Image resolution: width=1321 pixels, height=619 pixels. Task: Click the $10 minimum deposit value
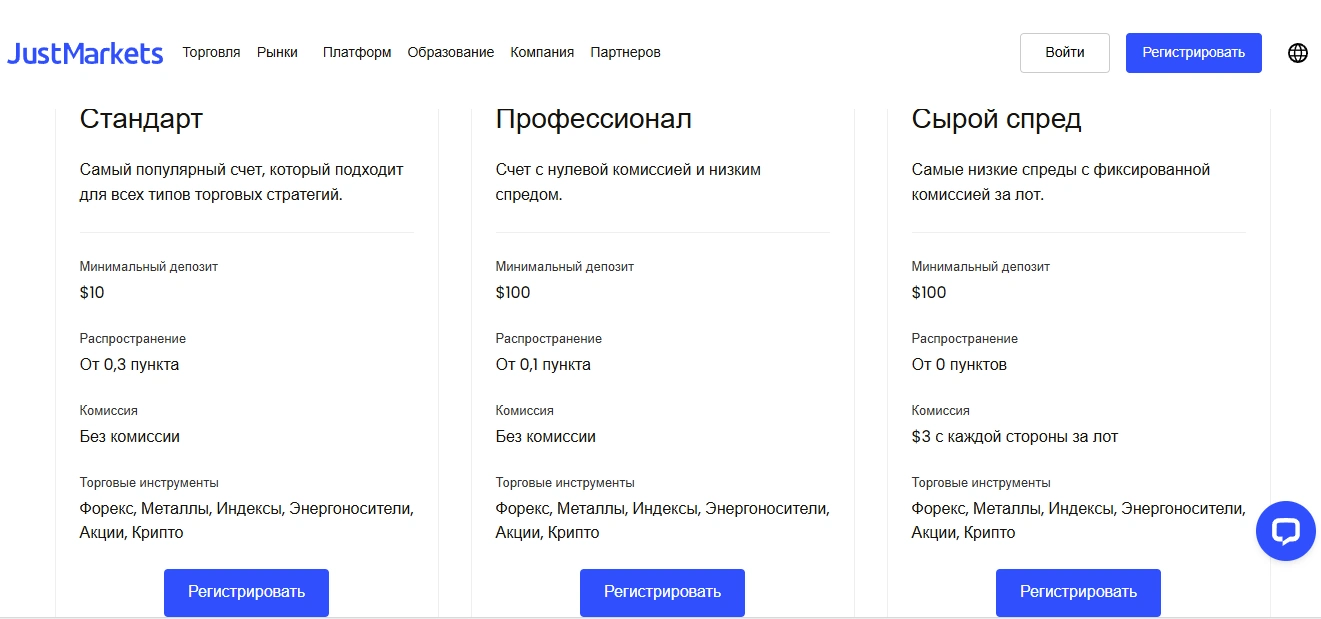[x=92, y=292]
